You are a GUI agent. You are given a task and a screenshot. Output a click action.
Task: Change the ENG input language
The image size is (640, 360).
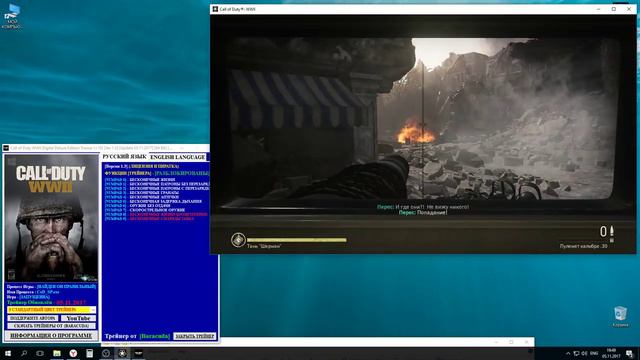[x=594, y=353]
